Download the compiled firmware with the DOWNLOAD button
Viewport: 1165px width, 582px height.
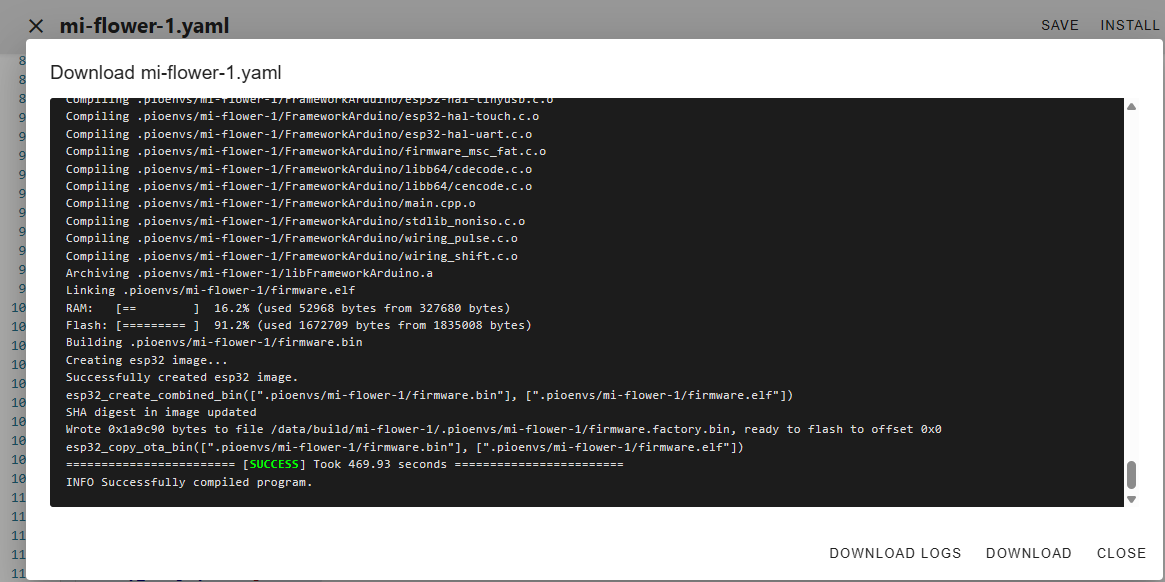click(1028, 553)
